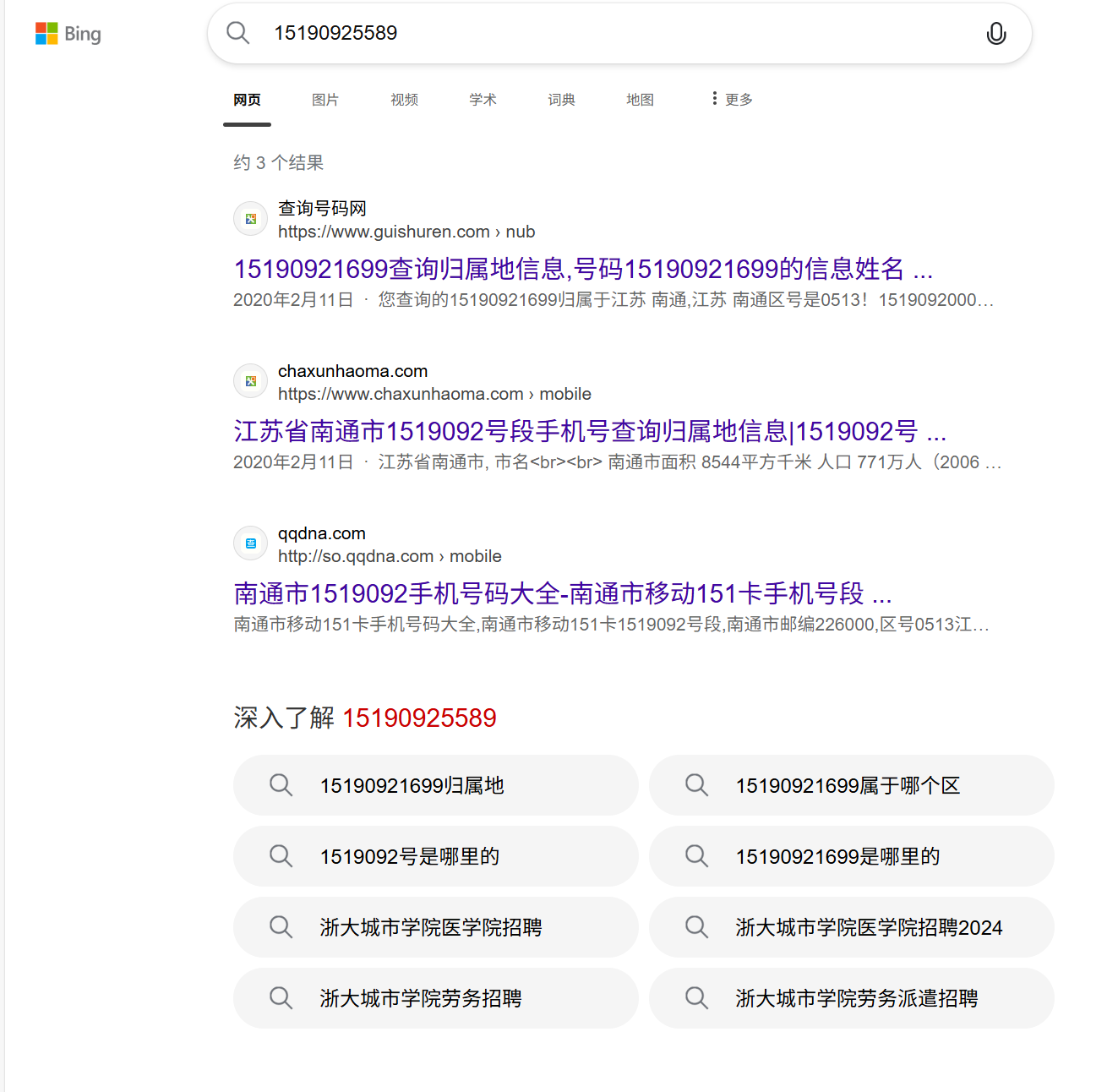
Task: Activate voice search microphone icon
Action: tap(996, 33)
